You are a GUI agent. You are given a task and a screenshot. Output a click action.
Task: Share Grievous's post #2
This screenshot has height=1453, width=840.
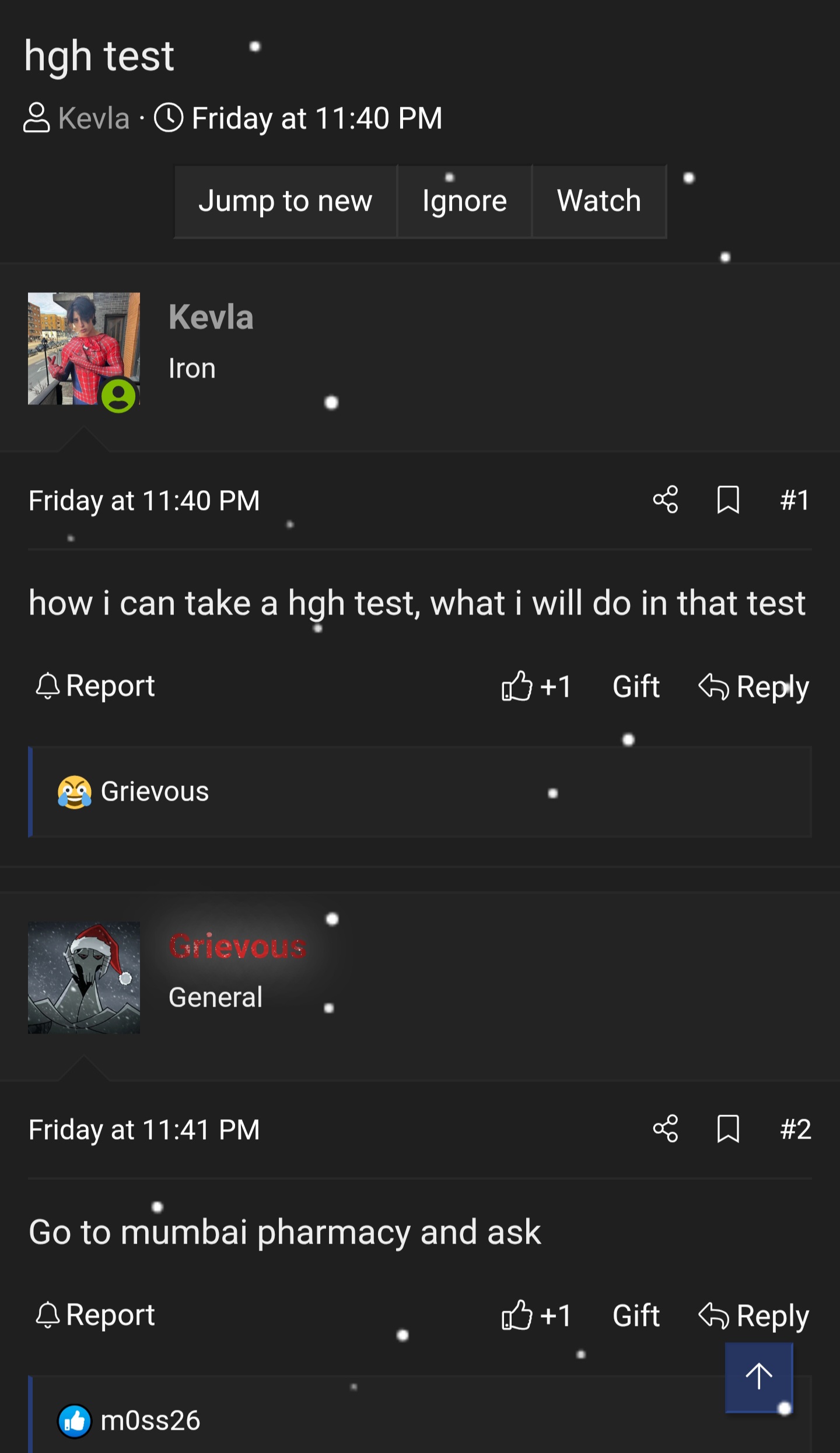tap(666, 1129)
